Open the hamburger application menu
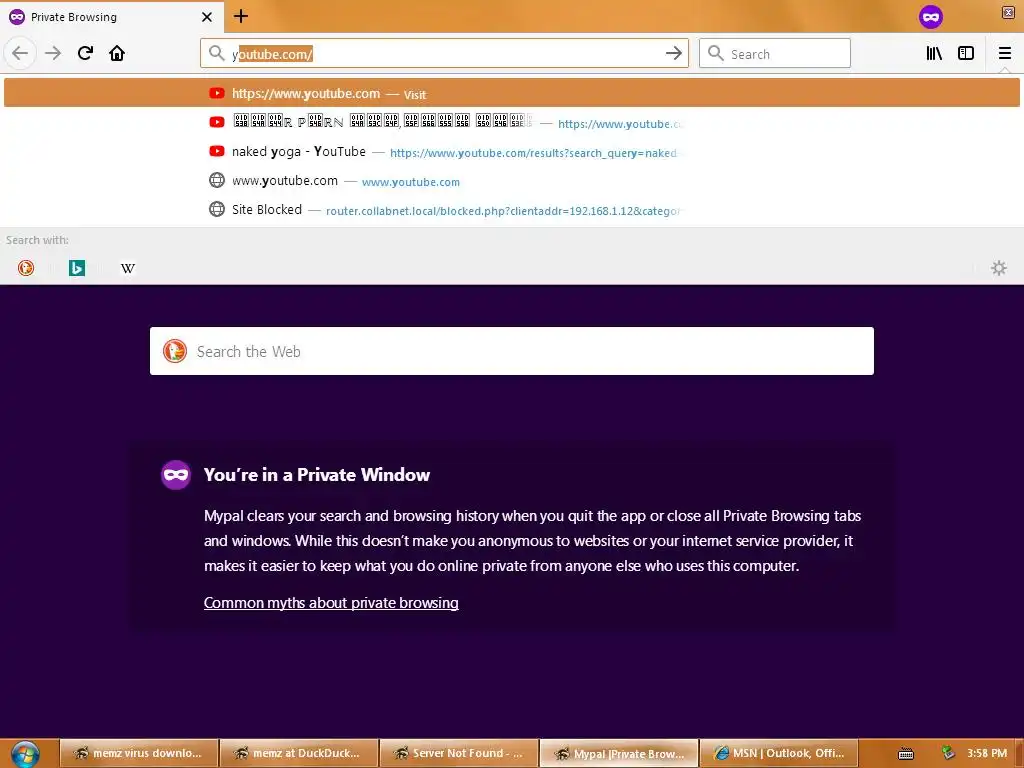This screenshot has width=1024, height=768. click(x=1004, y=53)
